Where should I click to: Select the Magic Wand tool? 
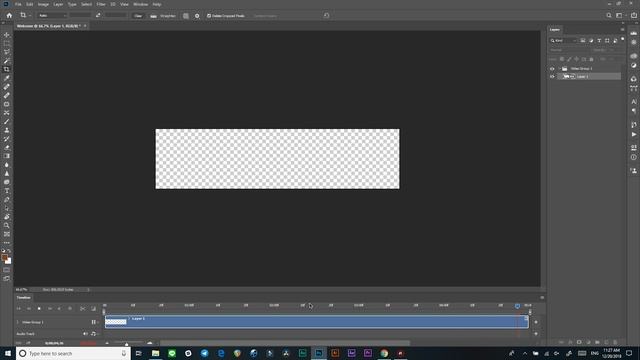7,61
